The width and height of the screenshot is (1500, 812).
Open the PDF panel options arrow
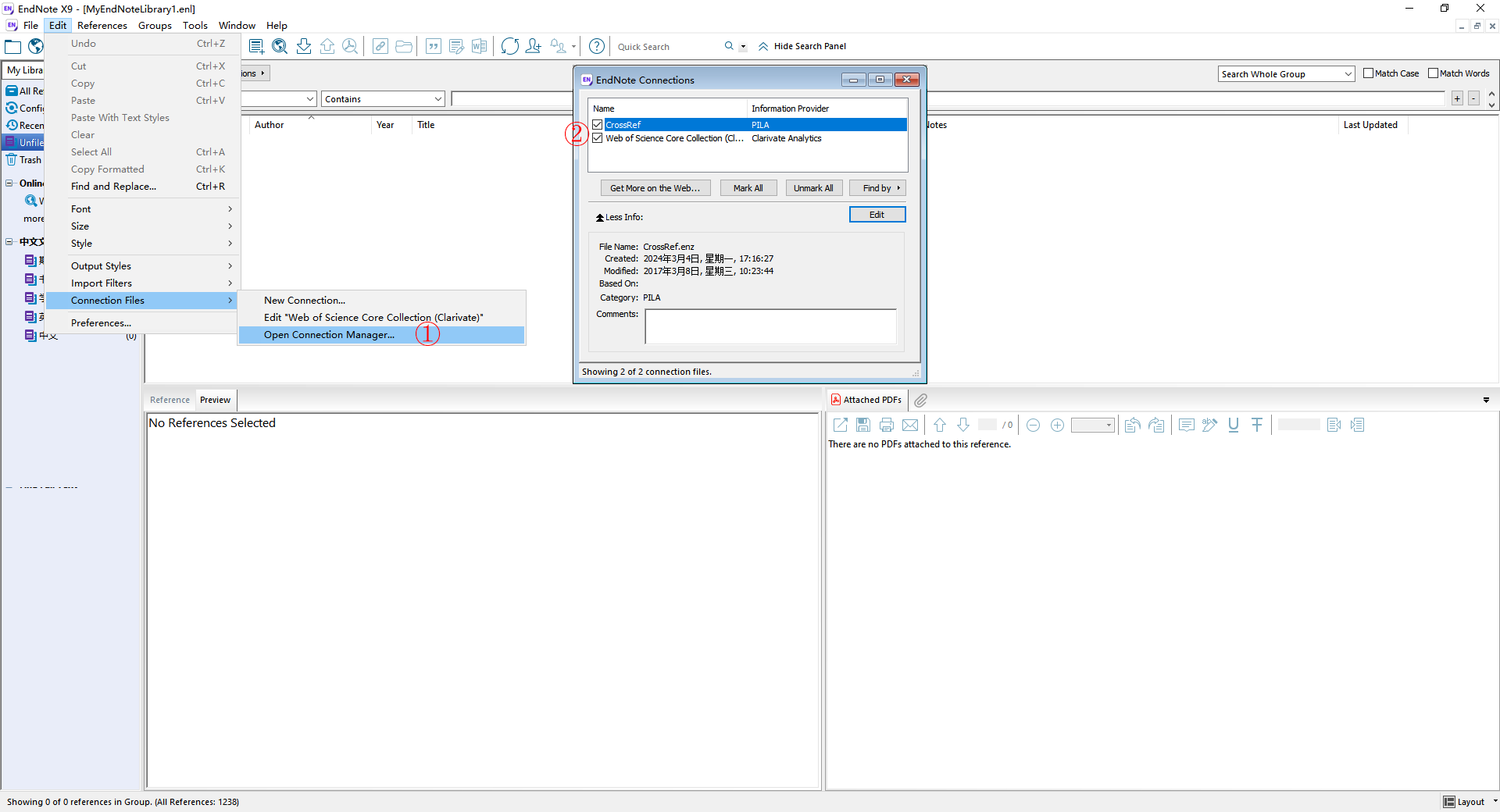[1486, 400]
